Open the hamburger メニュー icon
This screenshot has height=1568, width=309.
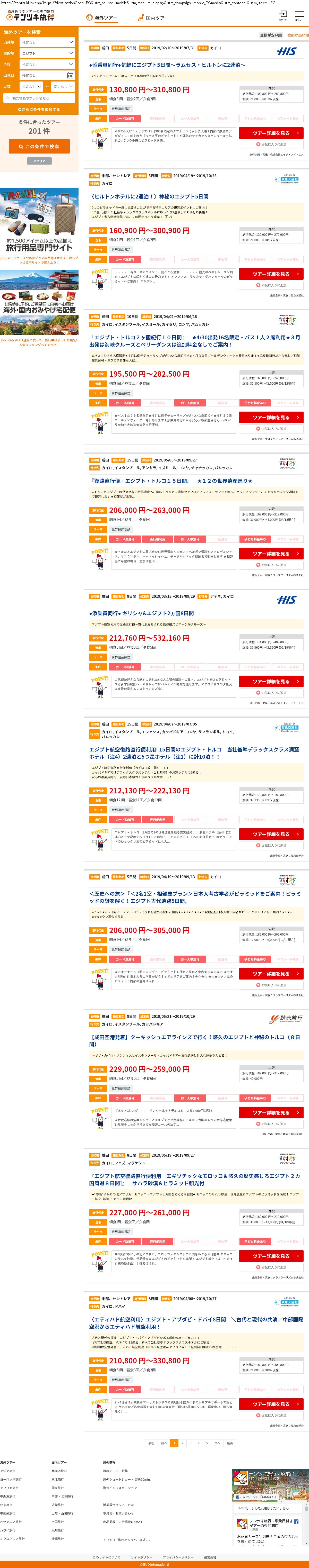[299, 15]
